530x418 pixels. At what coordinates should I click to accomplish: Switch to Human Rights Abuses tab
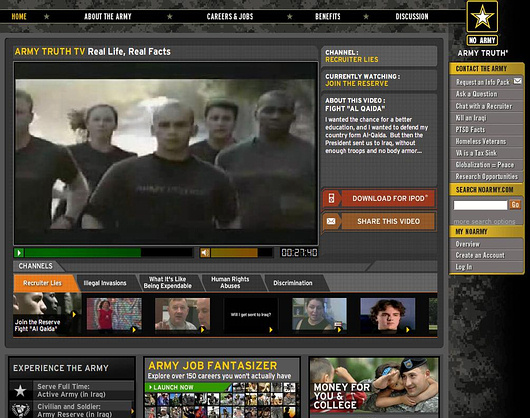tap(230, 282)
